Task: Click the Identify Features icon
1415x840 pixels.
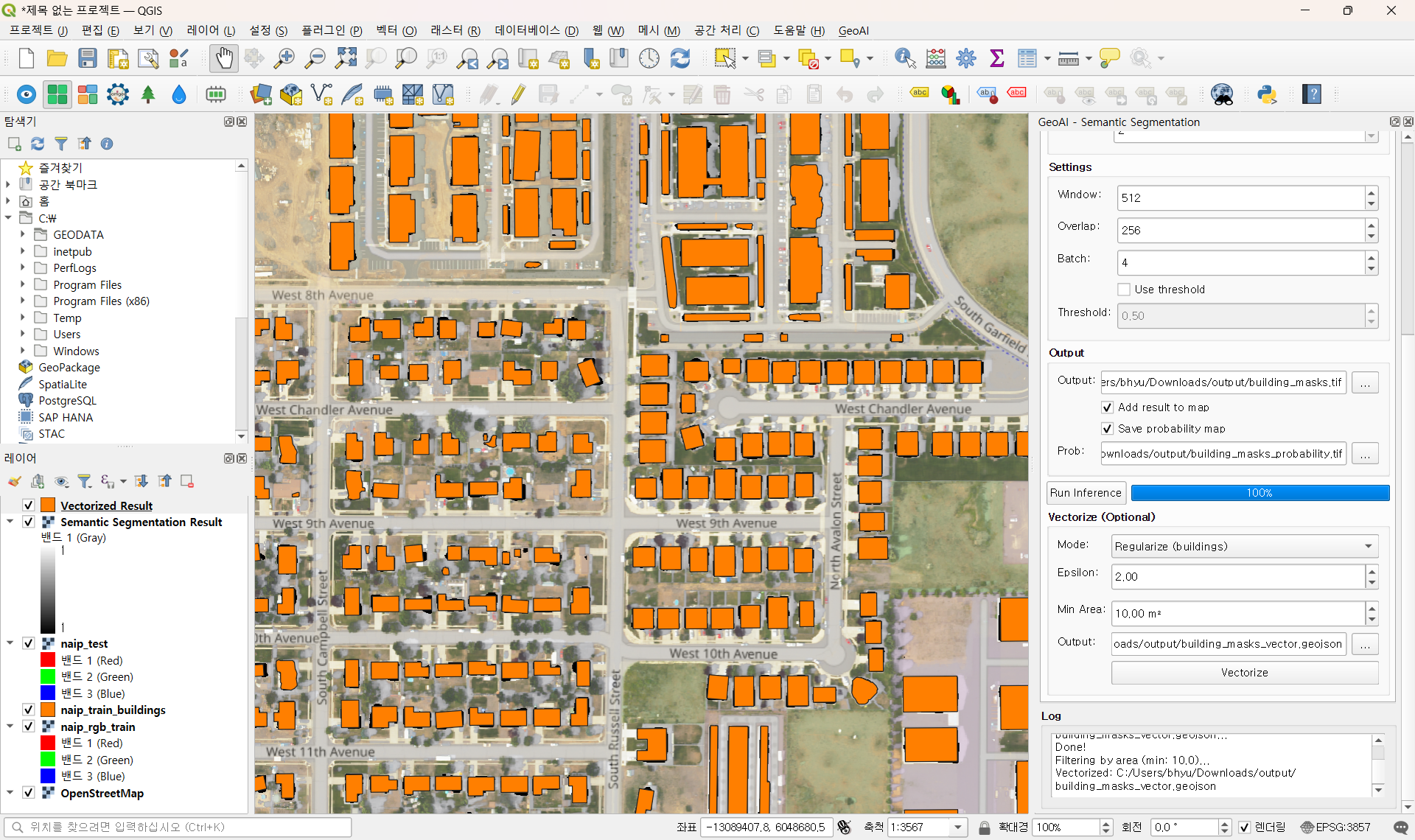Action: click(x=904, y=58)
